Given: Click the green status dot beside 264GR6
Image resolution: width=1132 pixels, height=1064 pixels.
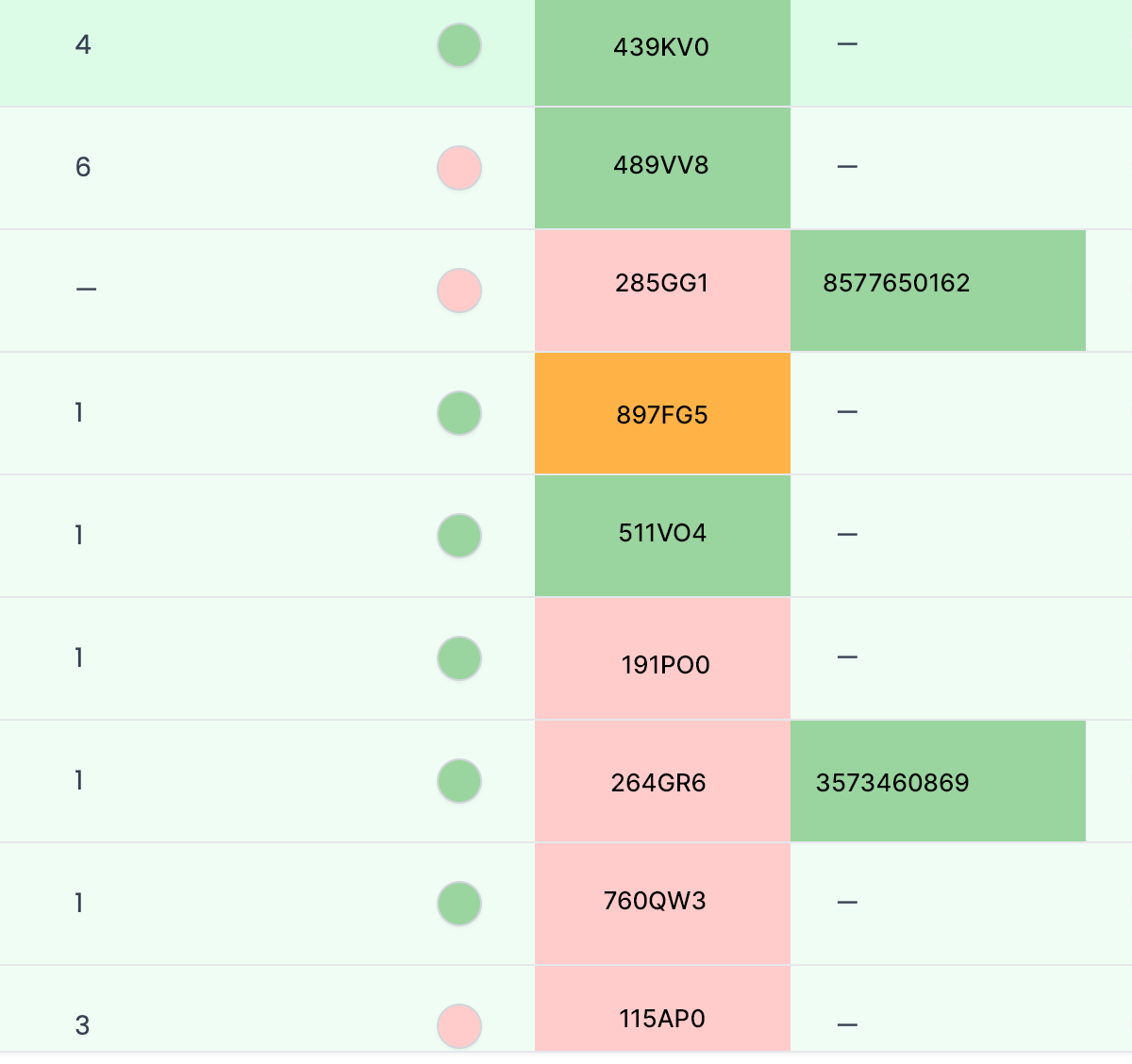Looking at the screenshot, I should coord(459,781).
